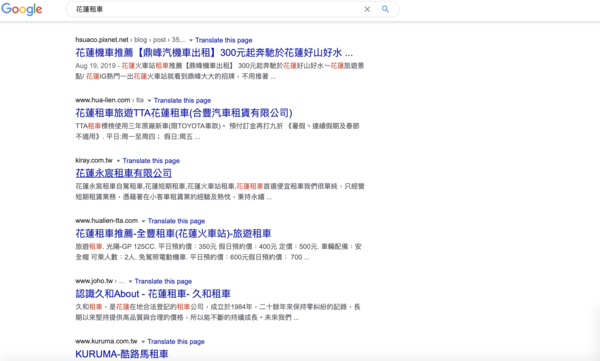
Task: Open dropdown arrow beside www.hualien-tta.com URL
Action: coord(143,221)
